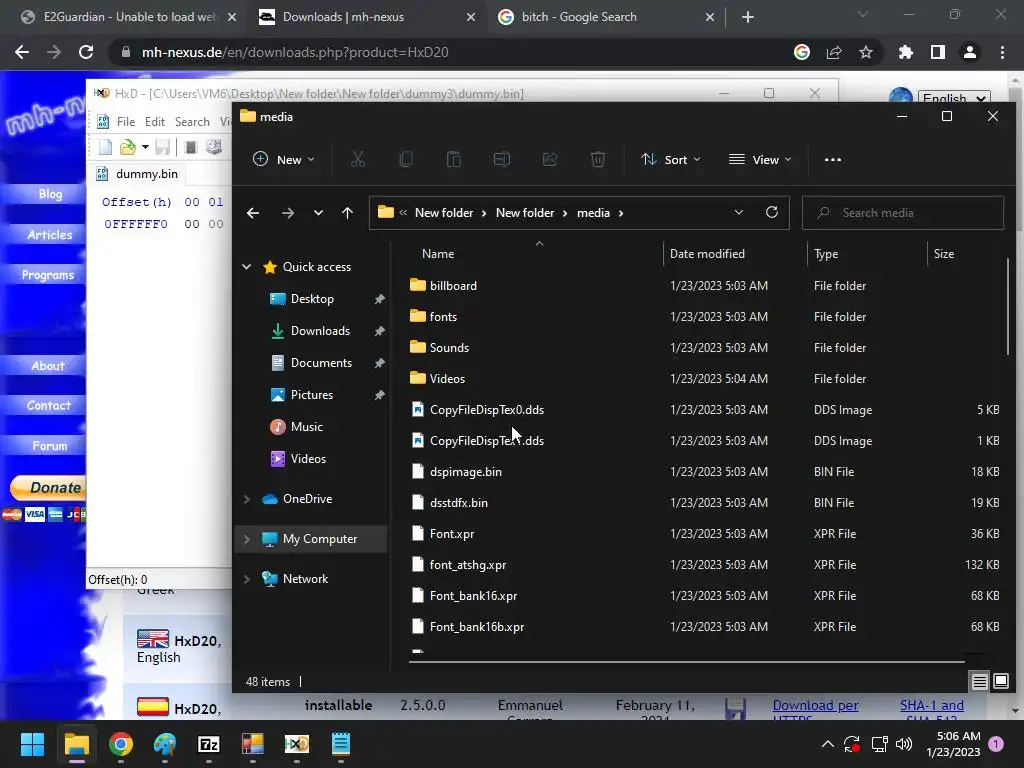Image resolution: width=1024 pixels, height=768 pixels.
Task: Open Windows Start menu
Action: tap(32, 744)
